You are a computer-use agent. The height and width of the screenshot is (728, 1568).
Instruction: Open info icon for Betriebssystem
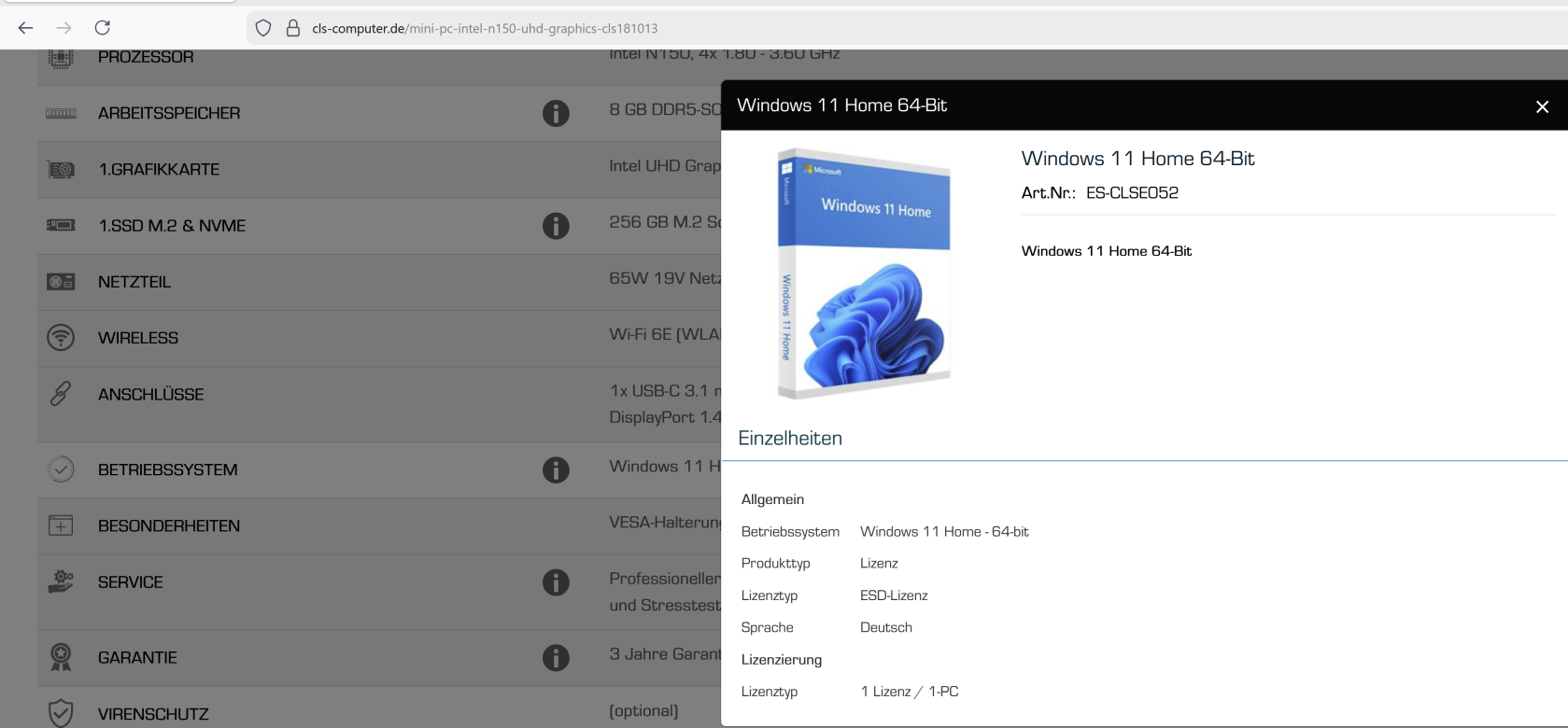coord(556,469)
